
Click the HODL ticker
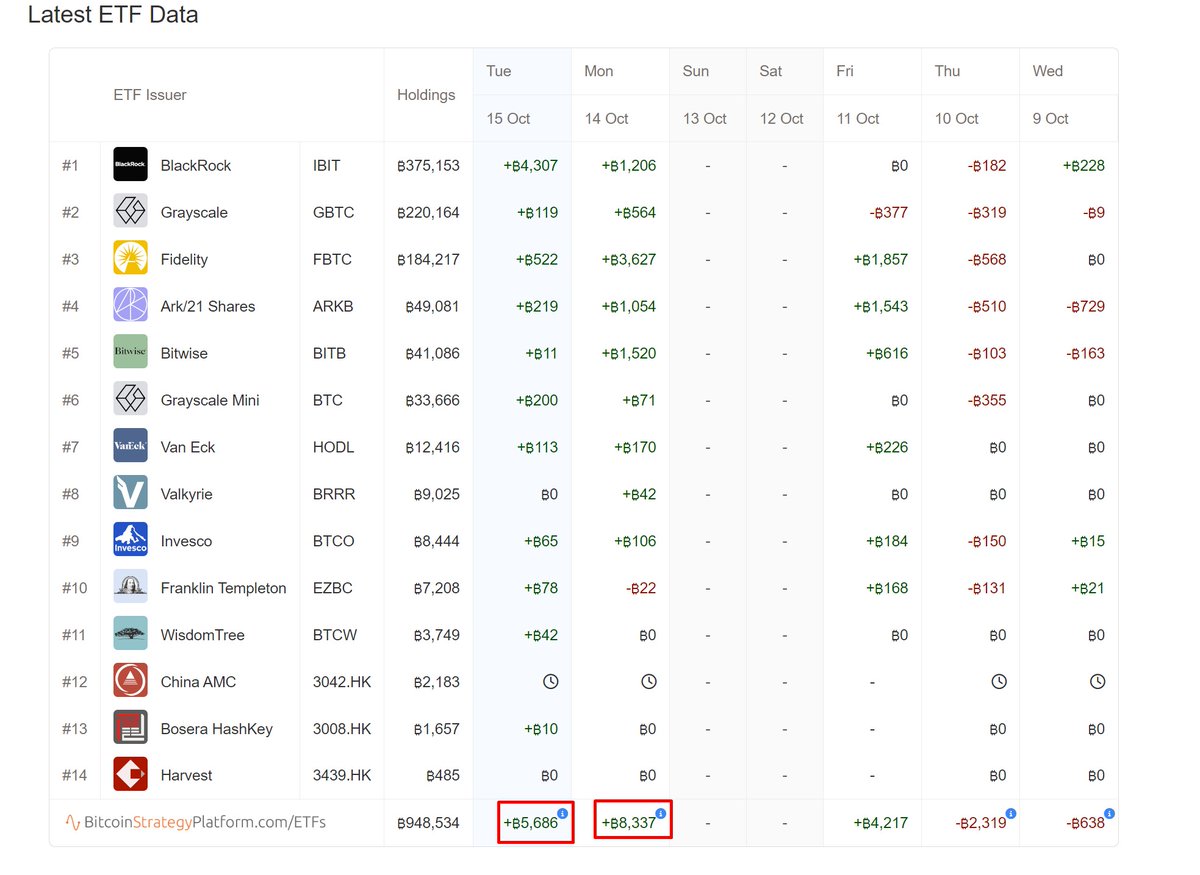[x=333, y=447]
